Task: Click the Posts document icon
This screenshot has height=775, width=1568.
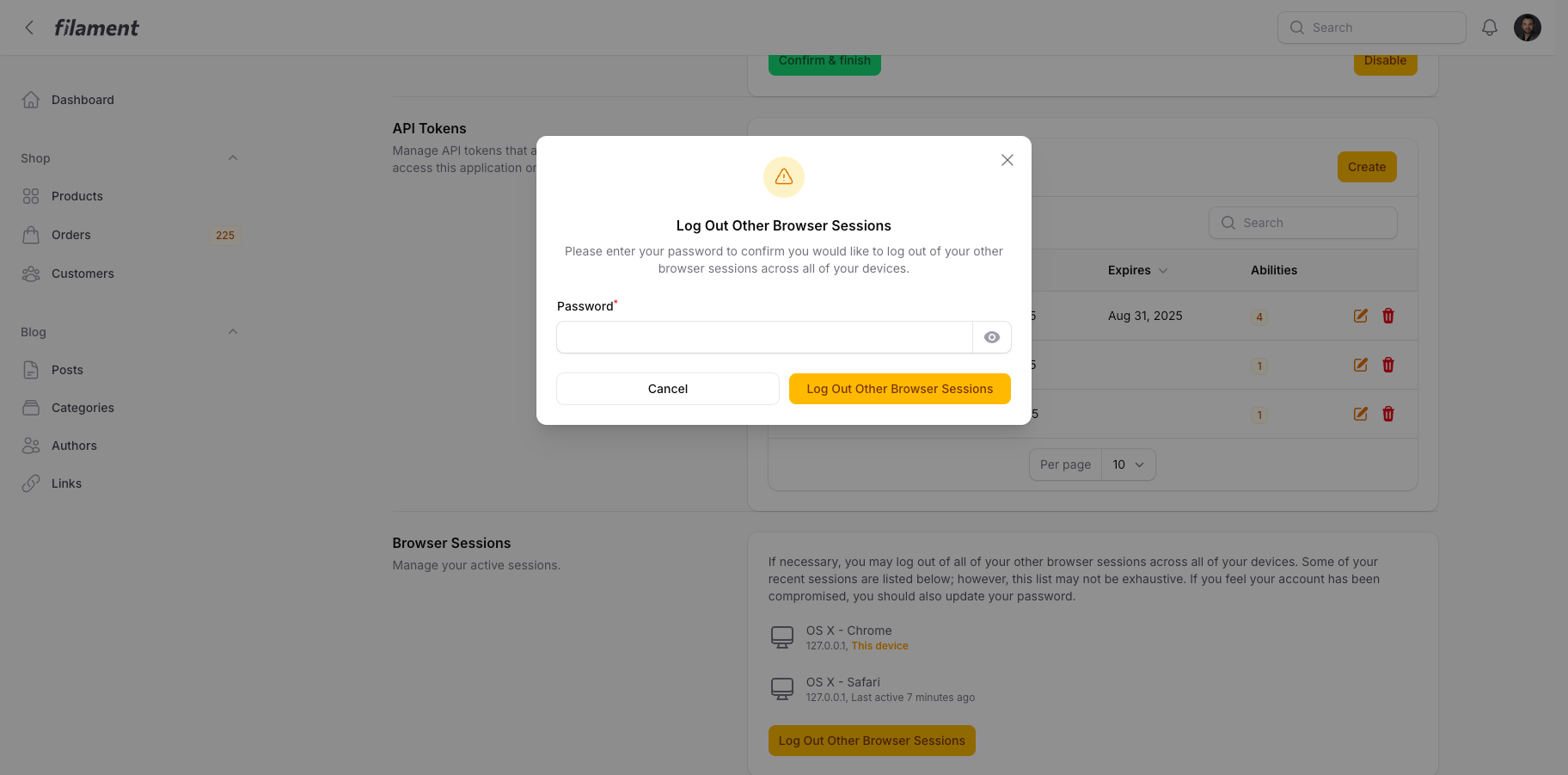Action: 31,369
